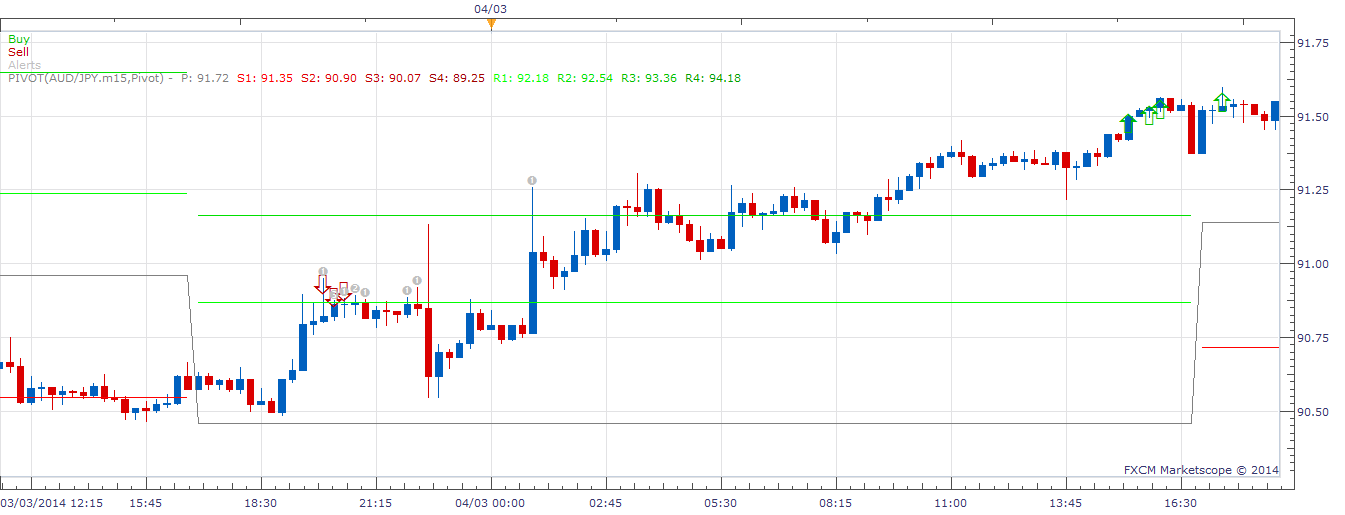Click the 04/03 00:00 time axis label
This screenshot has width=1345, height=515.
click(490, 503)
